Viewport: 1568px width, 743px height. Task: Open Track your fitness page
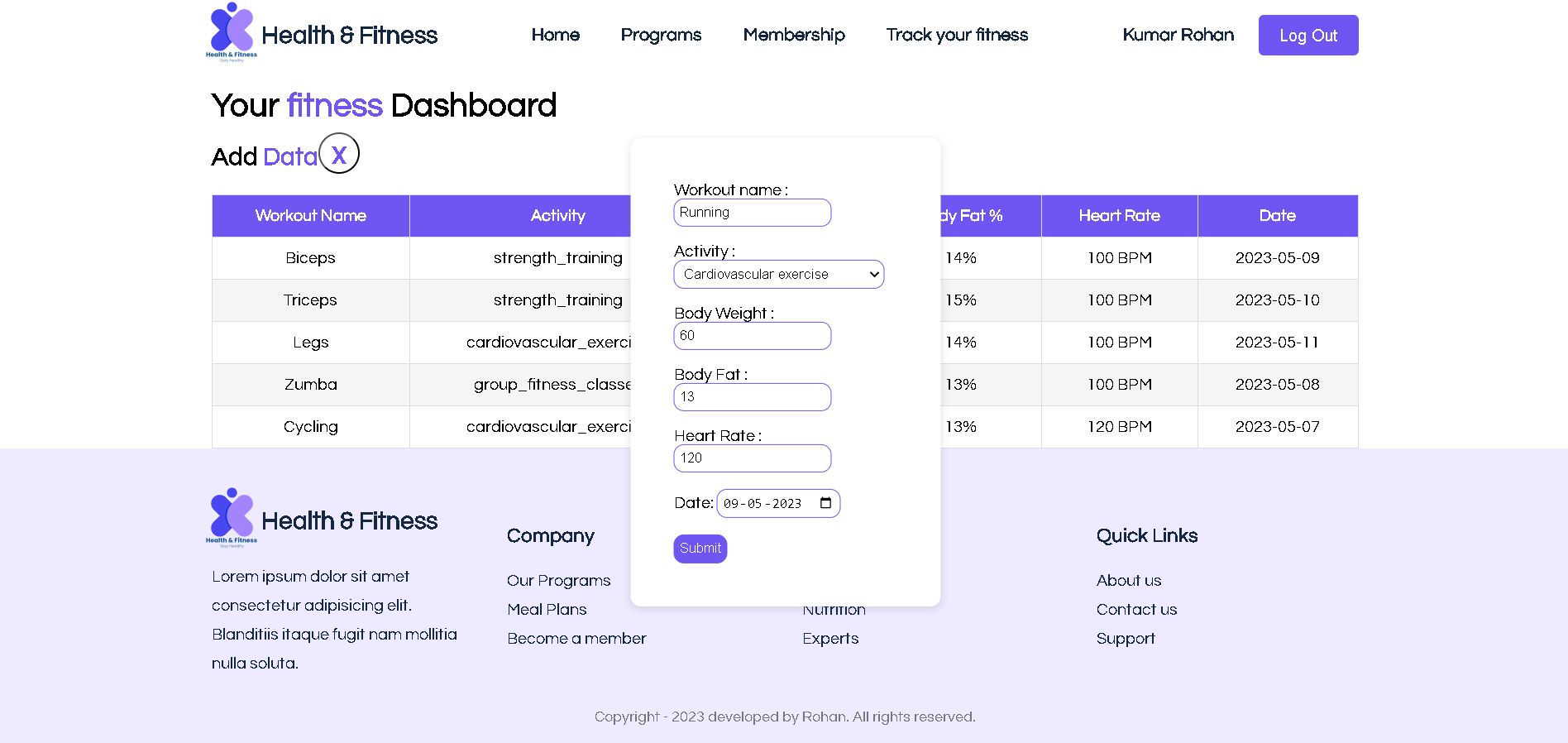tap(957, 35)
